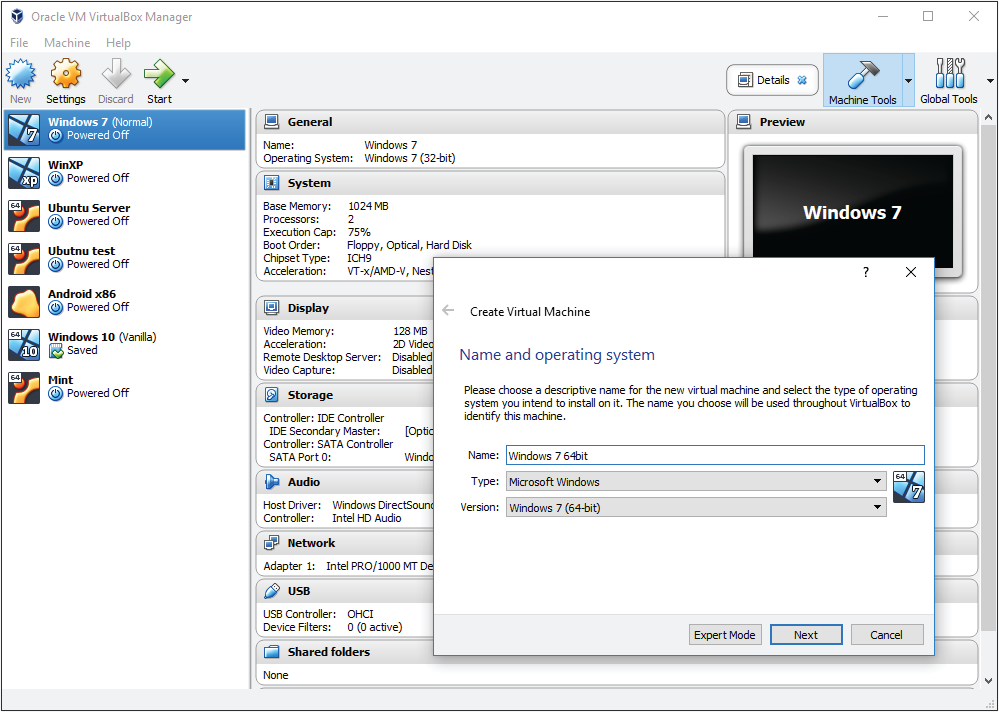999x712 pixels.
Task: Click the Windows 7 OS icon beside the Version dropdown
Action: (908, 487)
